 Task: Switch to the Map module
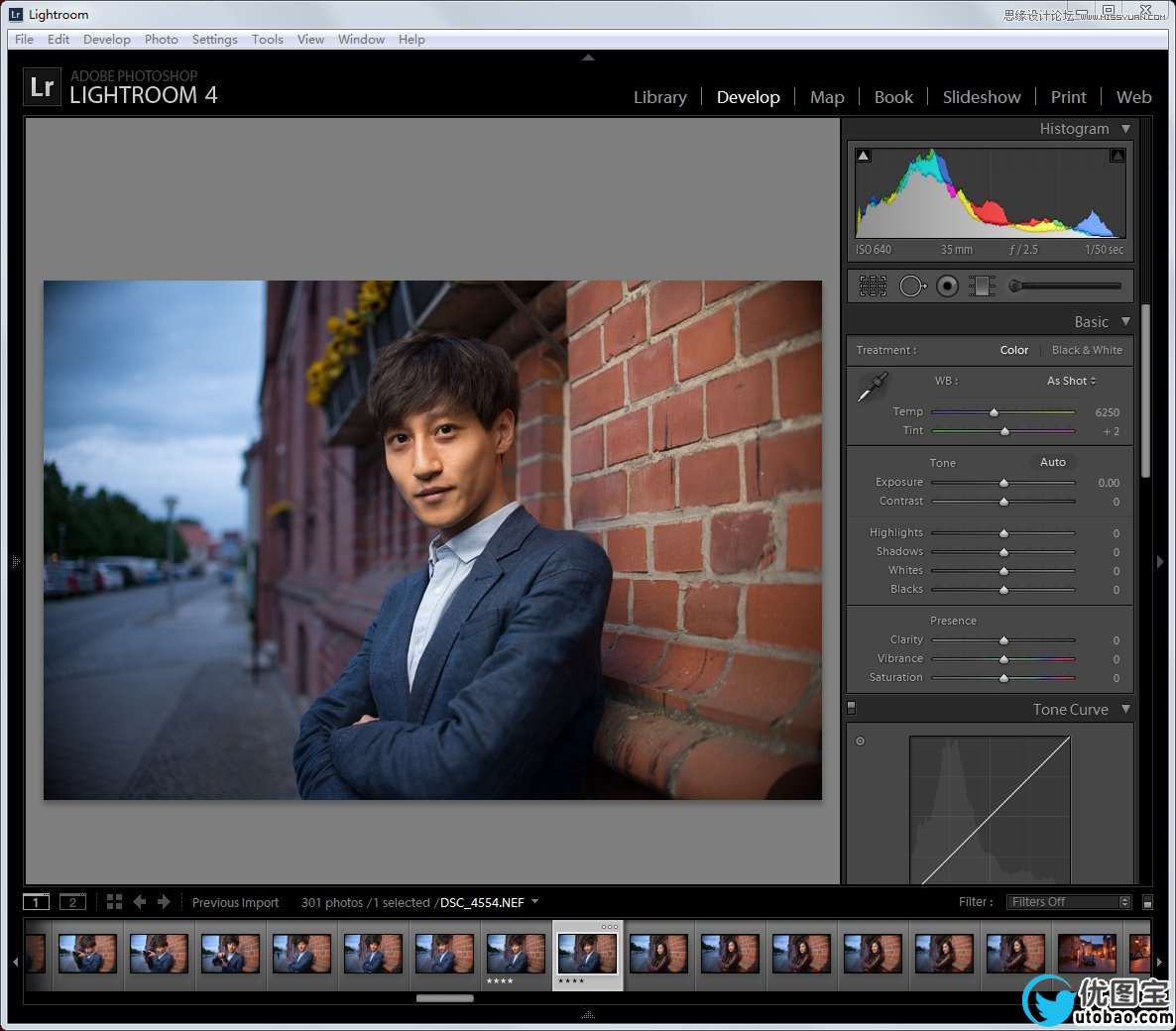pyautogui.click(x=827, y=97)
